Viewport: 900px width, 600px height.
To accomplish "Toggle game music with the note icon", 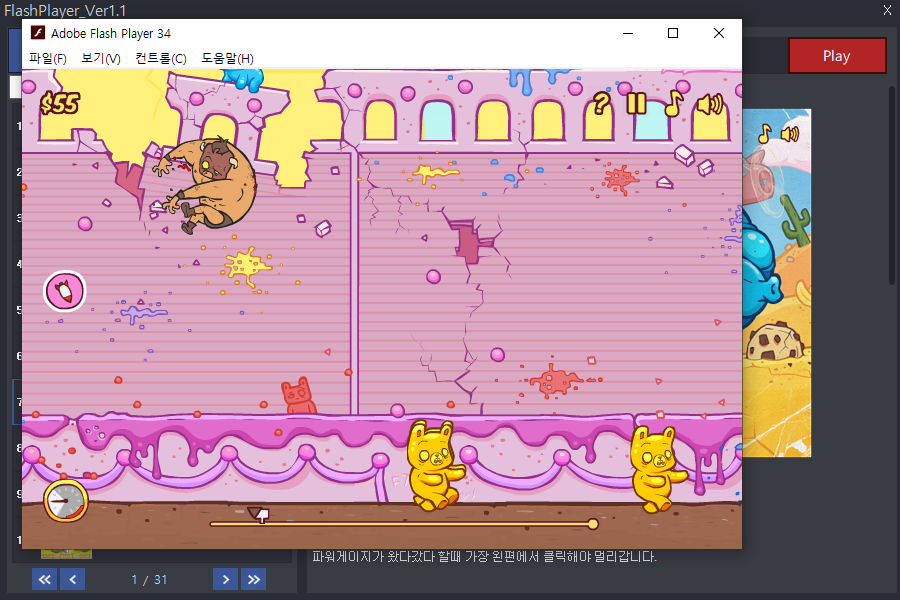I will point(674,103).
